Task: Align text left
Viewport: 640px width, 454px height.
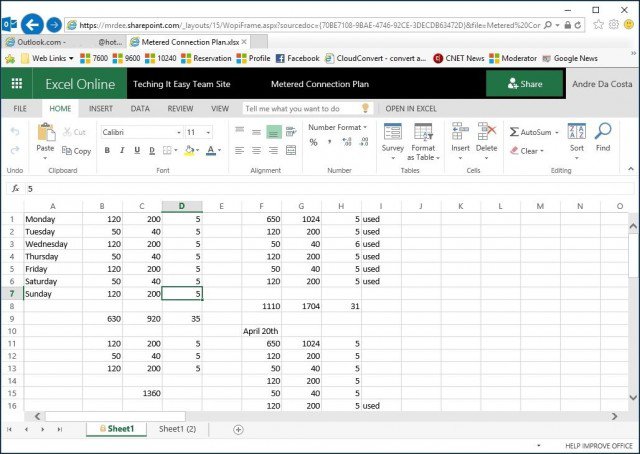Action: pyautogui.click(x=240, y=151)
